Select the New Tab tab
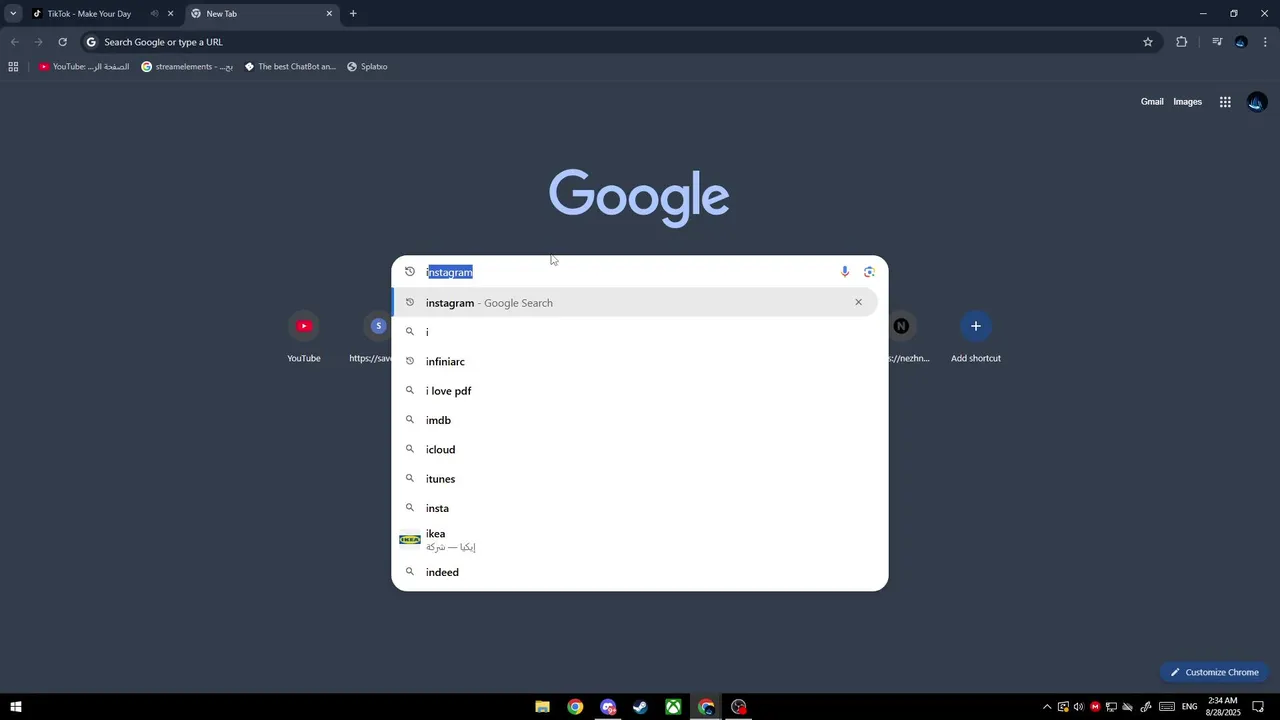 255,14
